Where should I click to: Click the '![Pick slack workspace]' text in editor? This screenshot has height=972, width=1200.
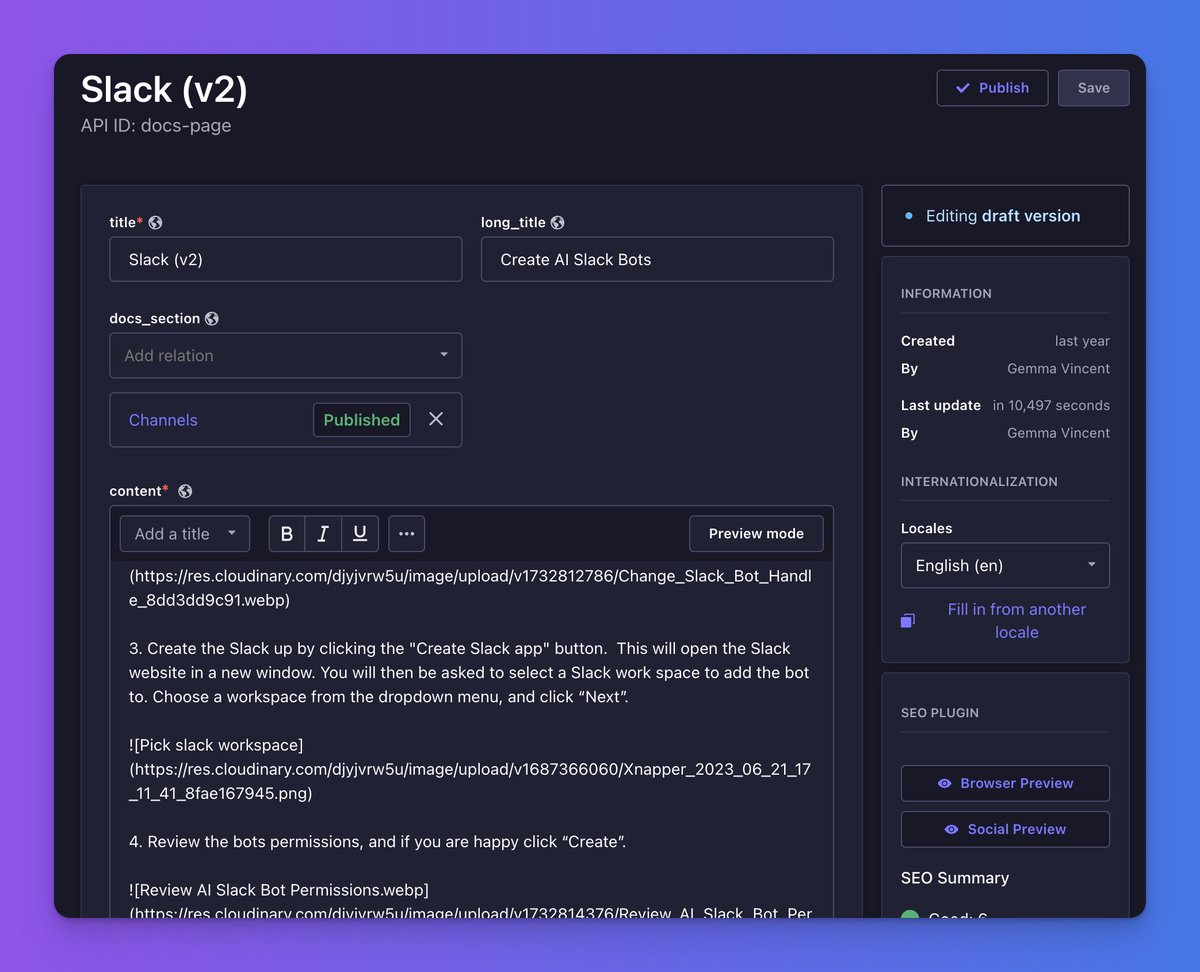click(216, 745)
